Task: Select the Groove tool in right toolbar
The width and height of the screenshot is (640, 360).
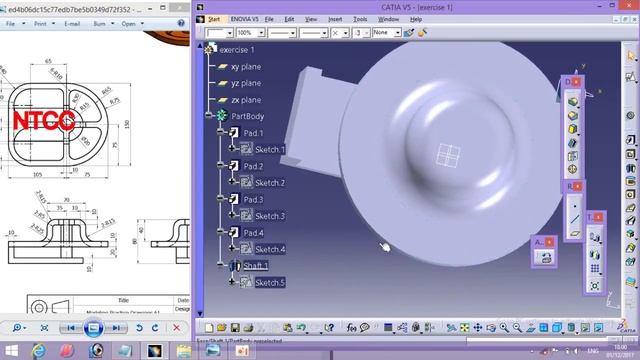Action: (630, 181)
